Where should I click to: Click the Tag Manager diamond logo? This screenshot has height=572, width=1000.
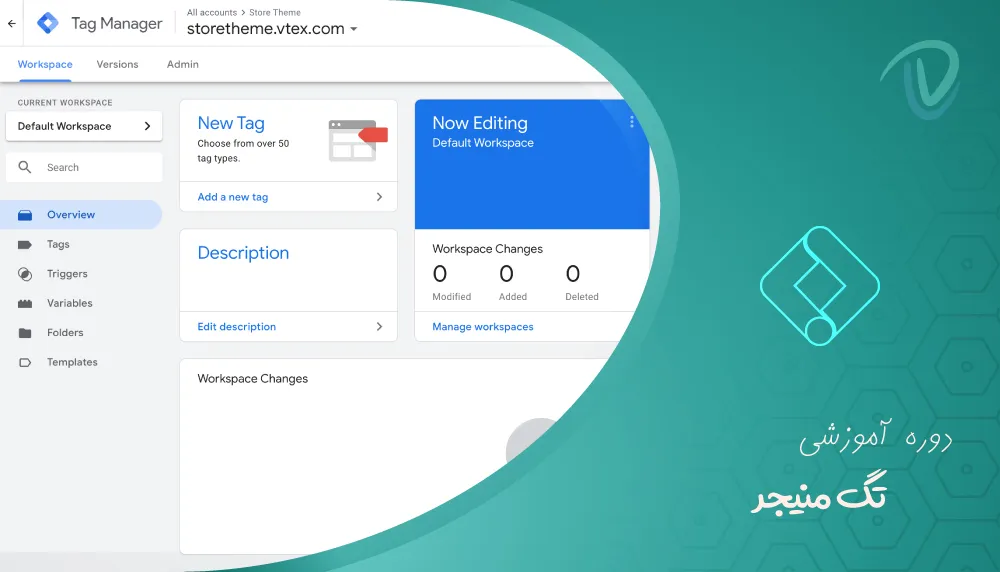pyautogui.click(x=48, y=24)
